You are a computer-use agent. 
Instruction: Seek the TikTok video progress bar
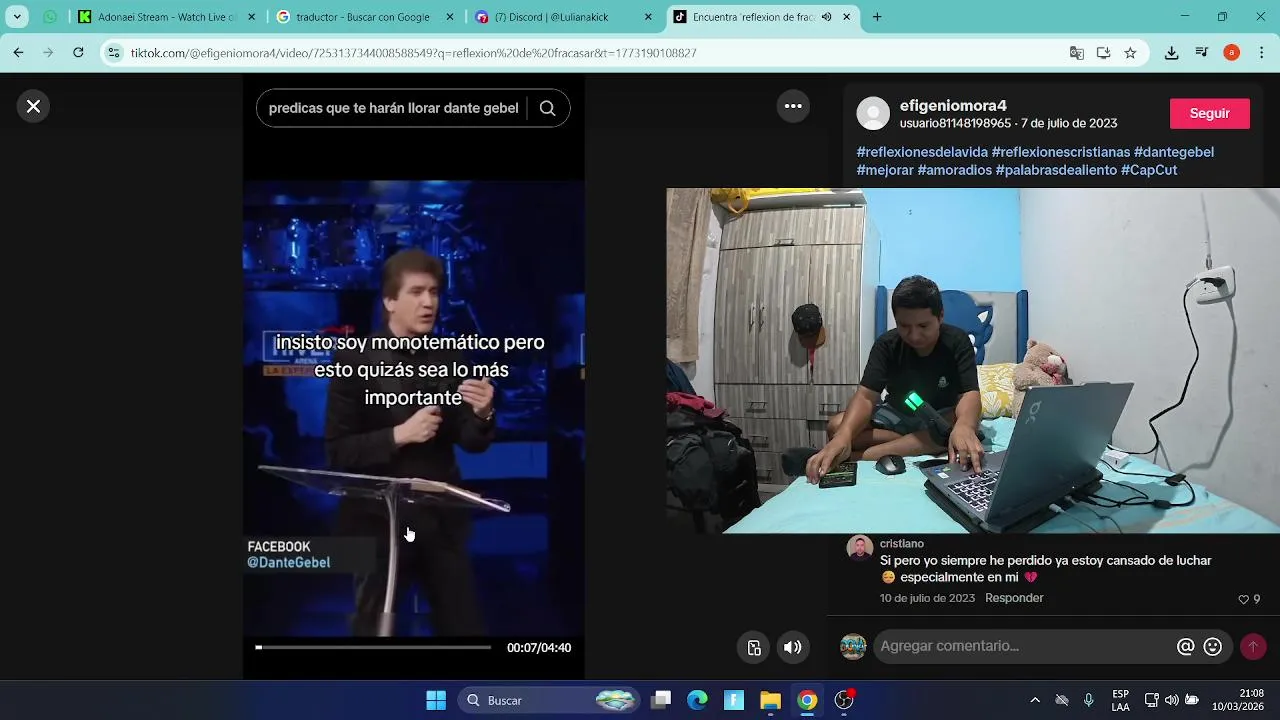(x=373, y=647)
